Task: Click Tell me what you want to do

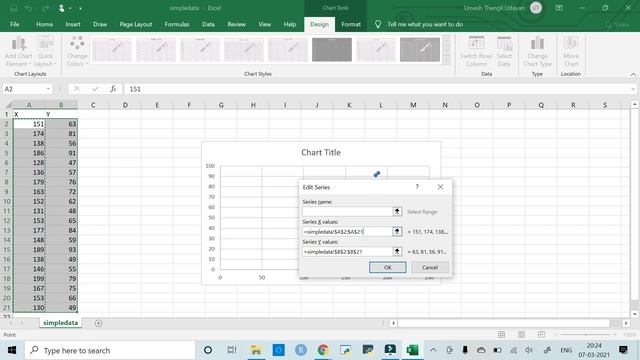Action: tap(424, 24)
